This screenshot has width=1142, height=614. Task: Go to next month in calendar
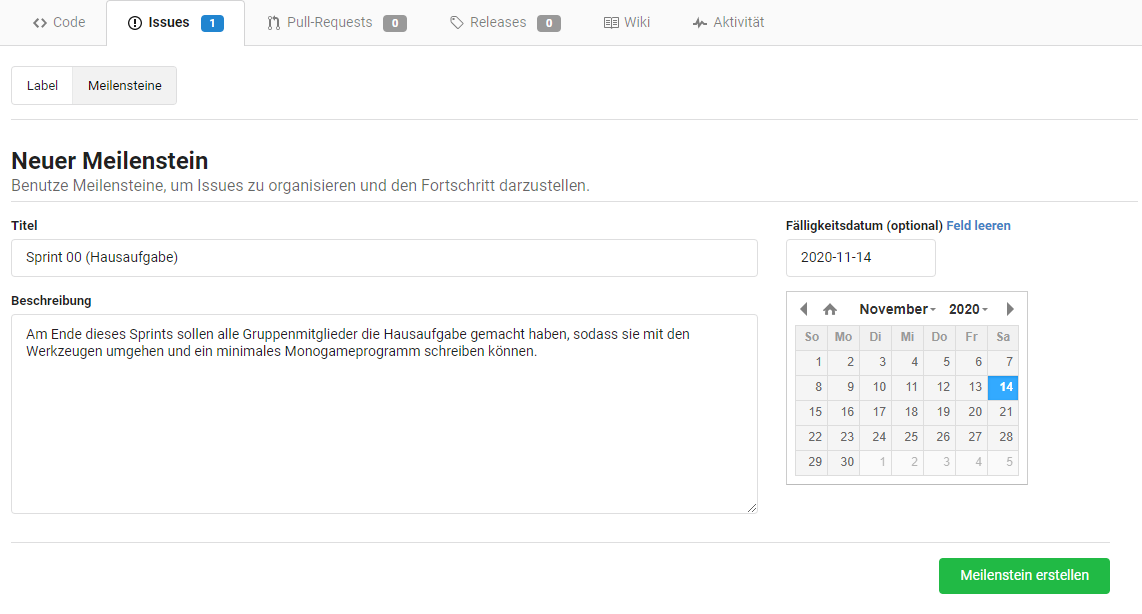1010,309
